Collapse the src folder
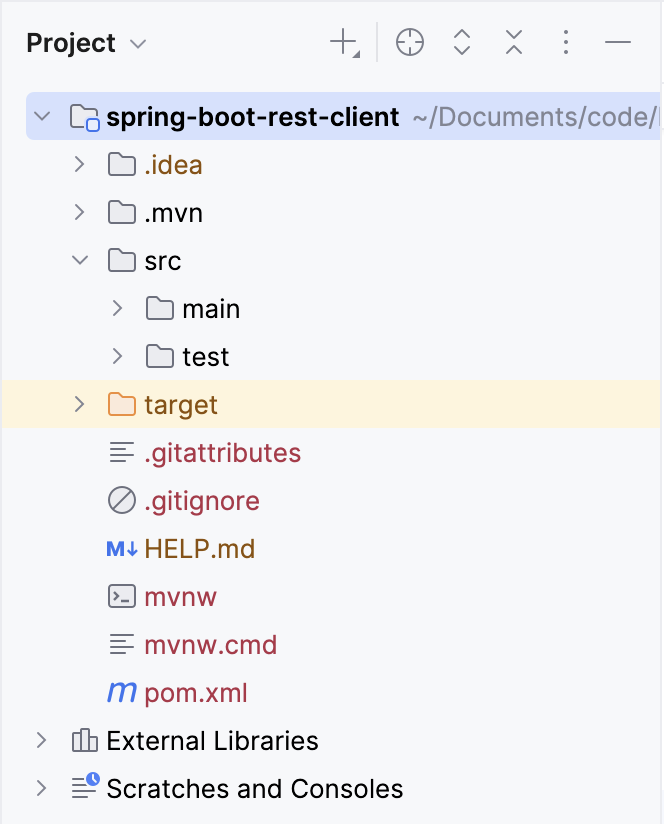The width and height of the screenshot is (664, 824). click(80, 261)
